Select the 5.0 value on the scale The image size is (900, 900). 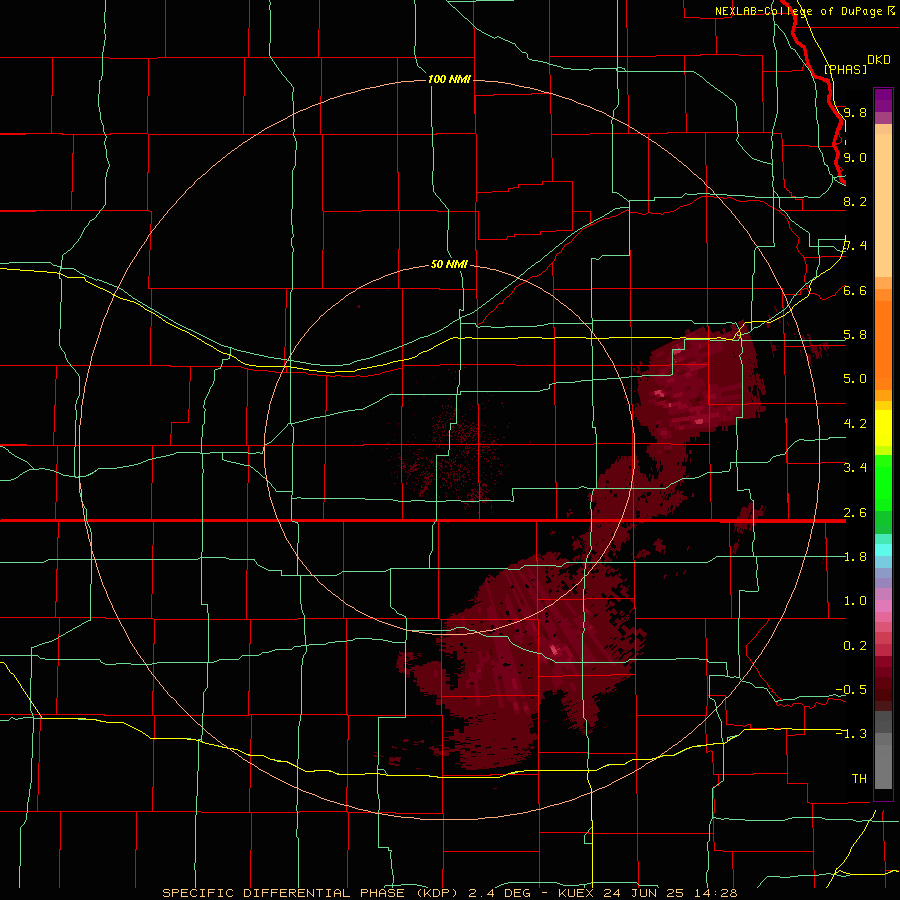855,379
